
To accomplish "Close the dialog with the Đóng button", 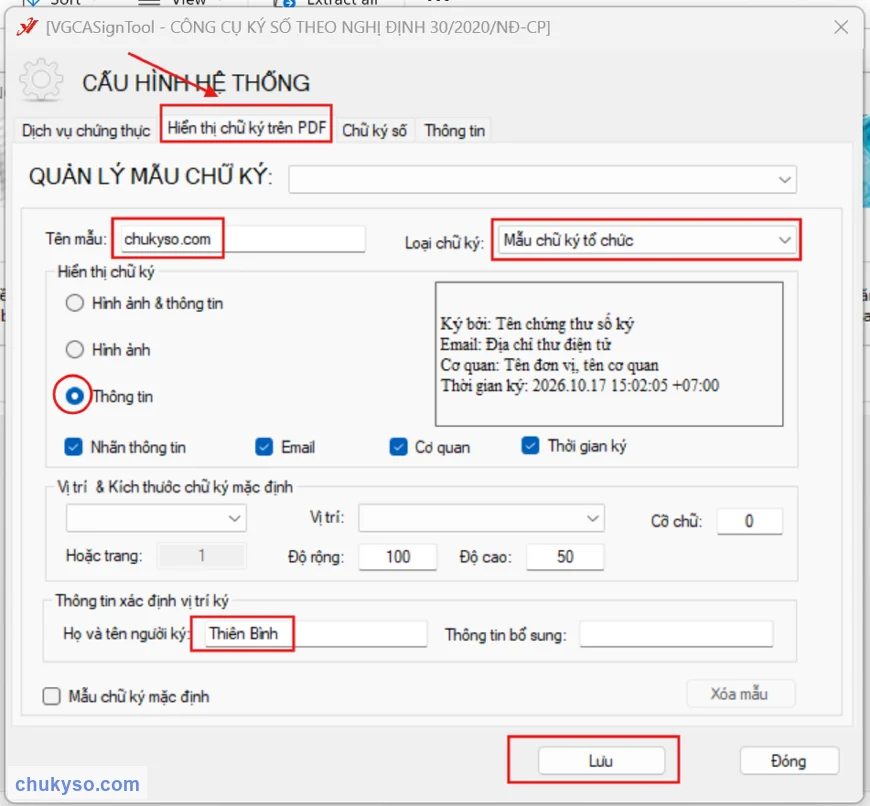I will click(789, 761).
